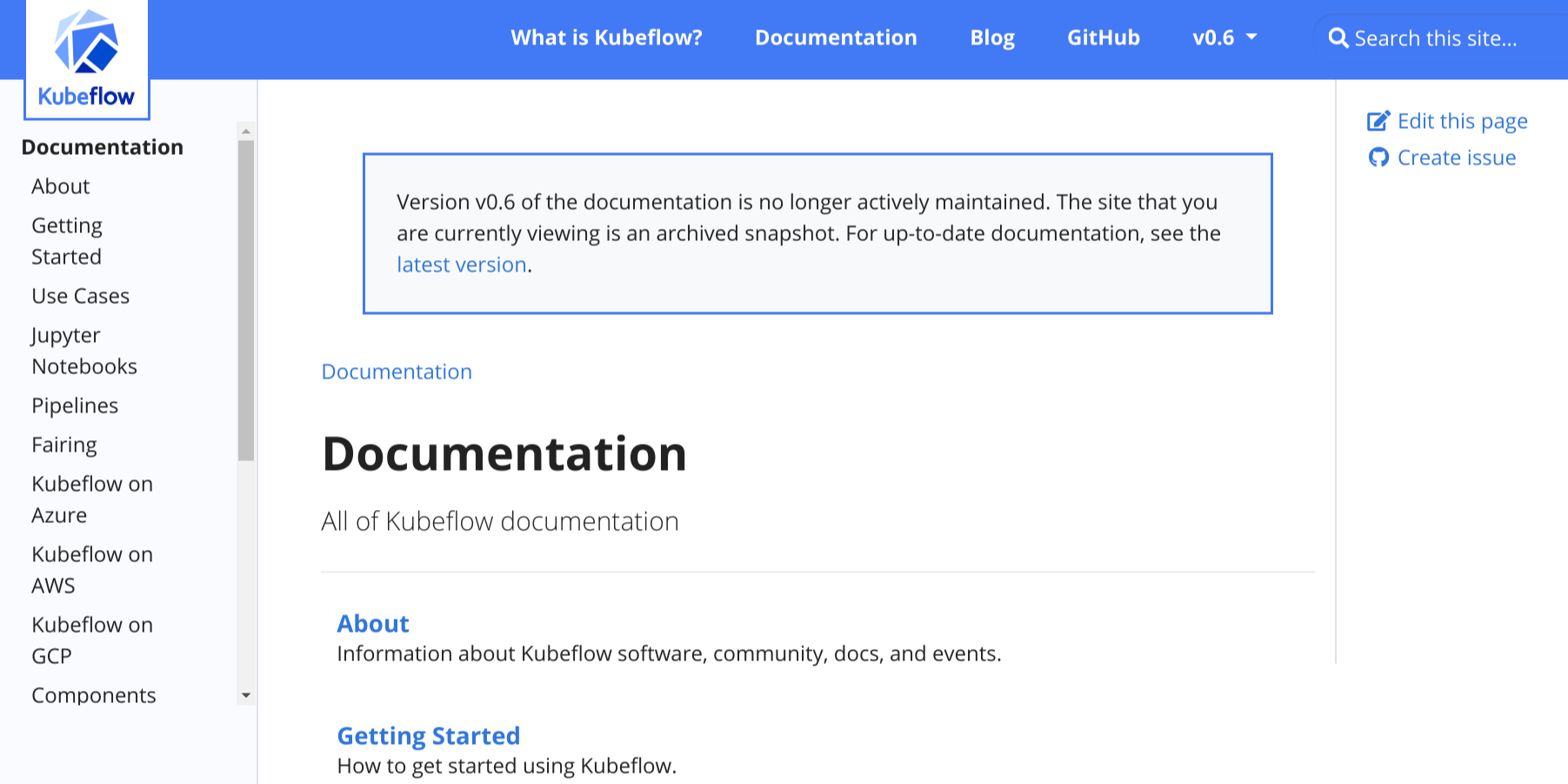Select Pipelines in the sidebar
Image resolution: width=1568 pixels, height=784 pixels.
click(75, 405)
